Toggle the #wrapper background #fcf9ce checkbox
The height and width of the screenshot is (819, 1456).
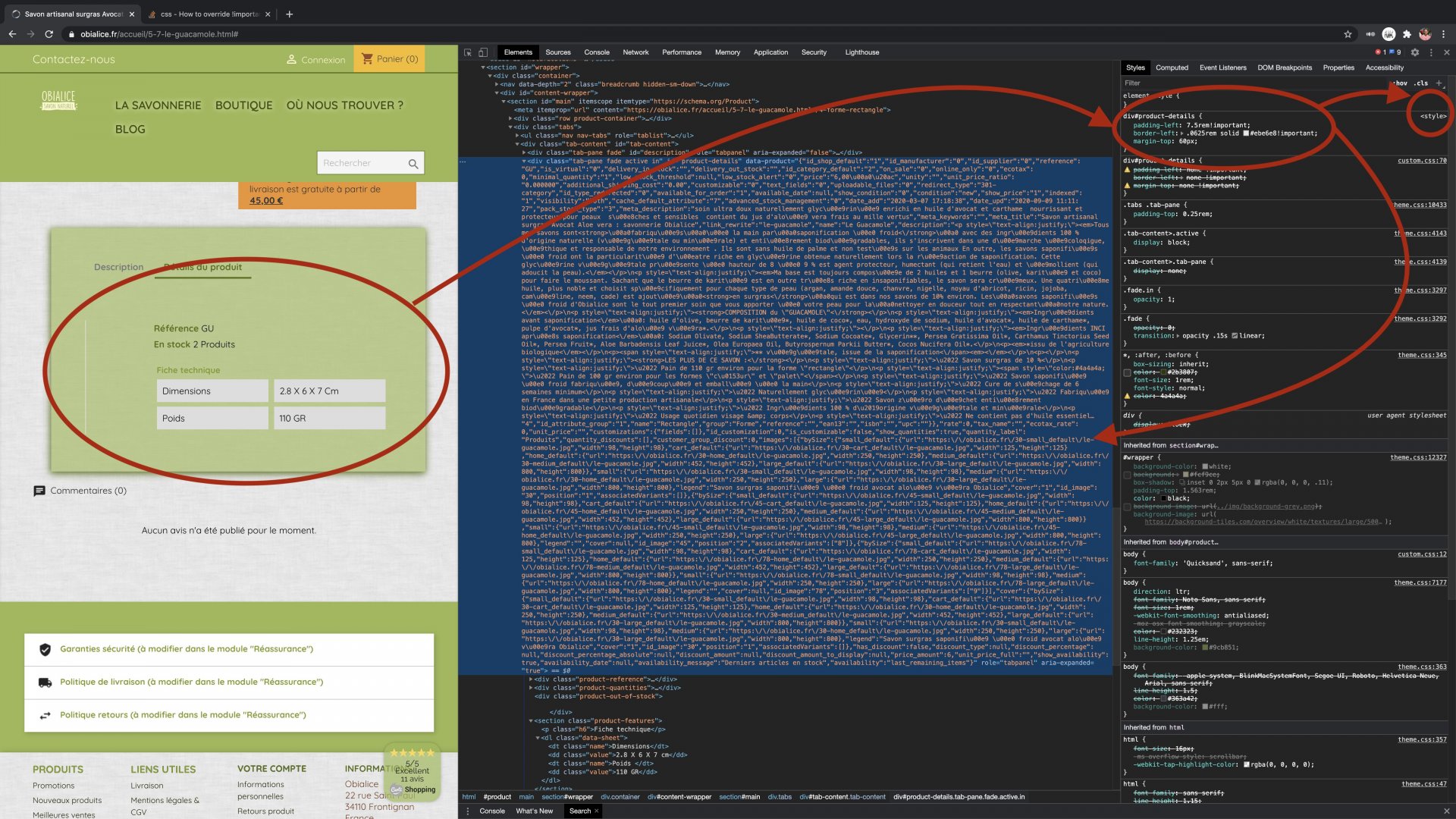click(1128, 475)
